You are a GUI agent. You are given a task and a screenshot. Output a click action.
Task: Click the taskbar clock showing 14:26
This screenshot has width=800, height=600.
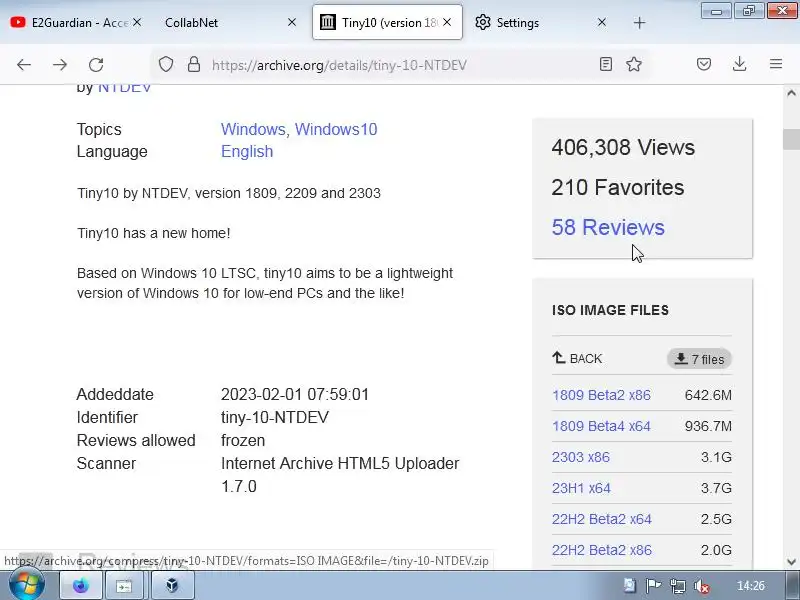(x=751, y=586)
